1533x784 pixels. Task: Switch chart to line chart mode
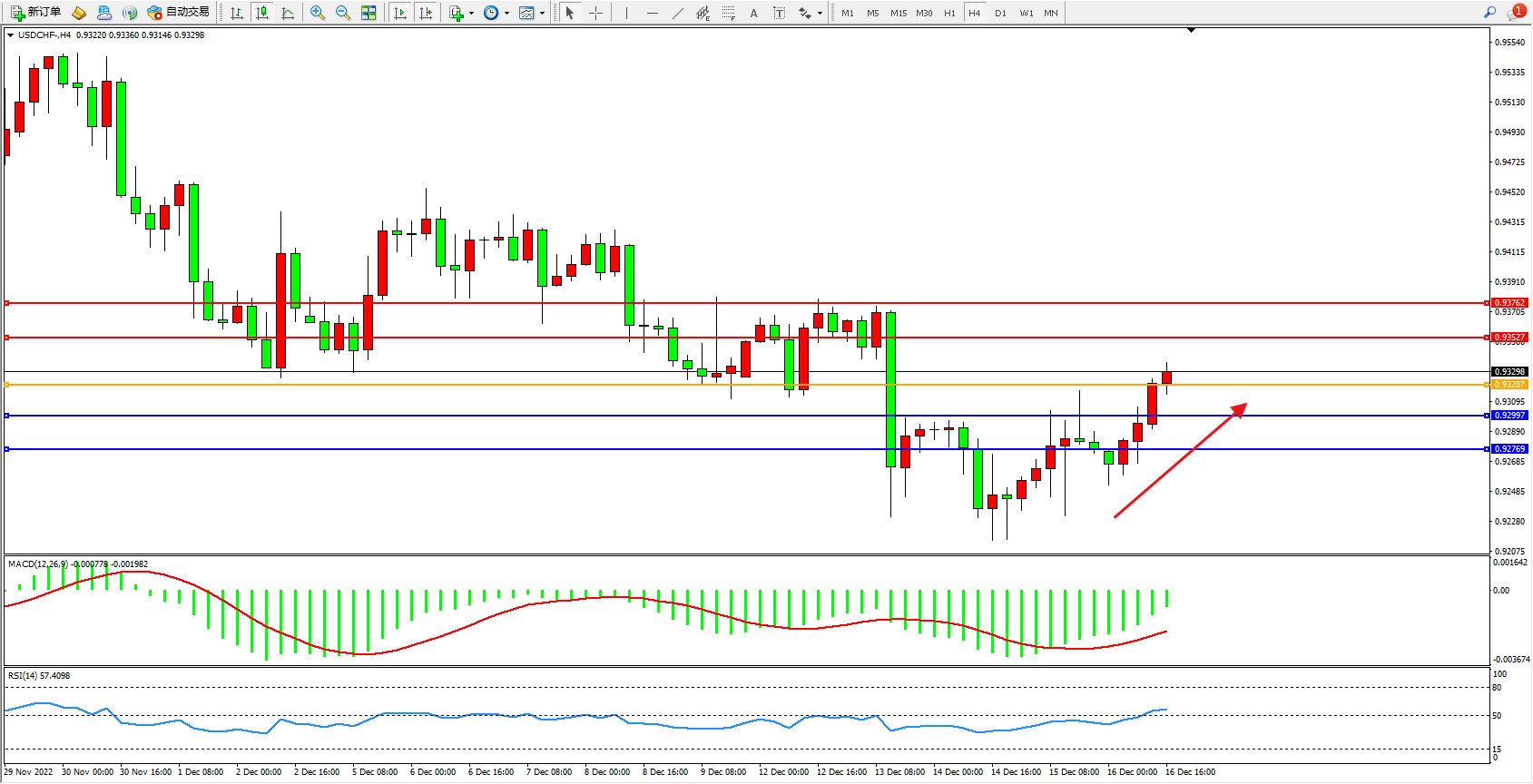point(288,13)
